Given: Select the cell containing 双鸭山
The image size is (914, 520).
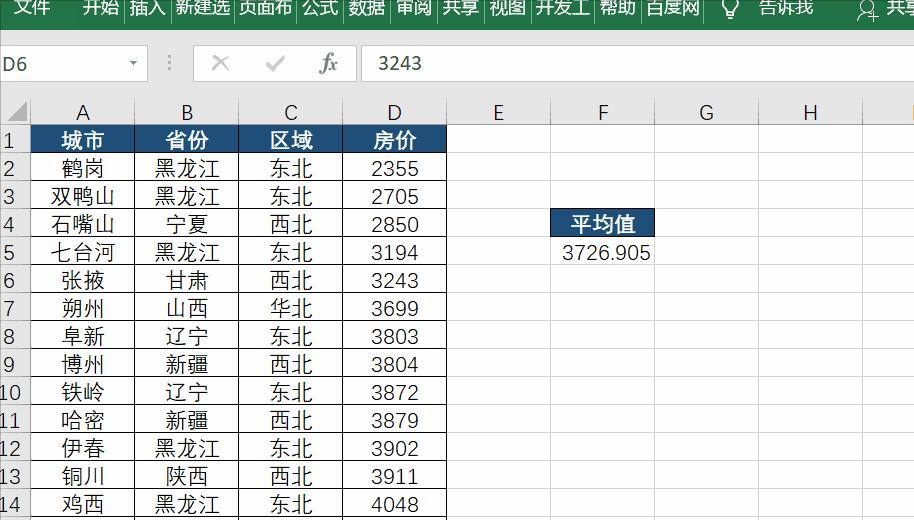Looking at the screenshot, I should (83, 196).
